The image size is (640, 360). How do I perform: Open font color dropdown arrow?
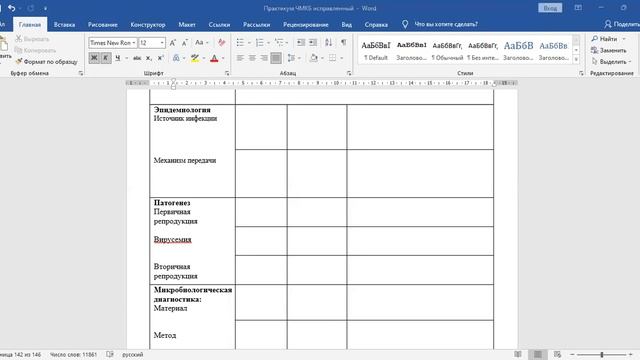coord(223,58)
